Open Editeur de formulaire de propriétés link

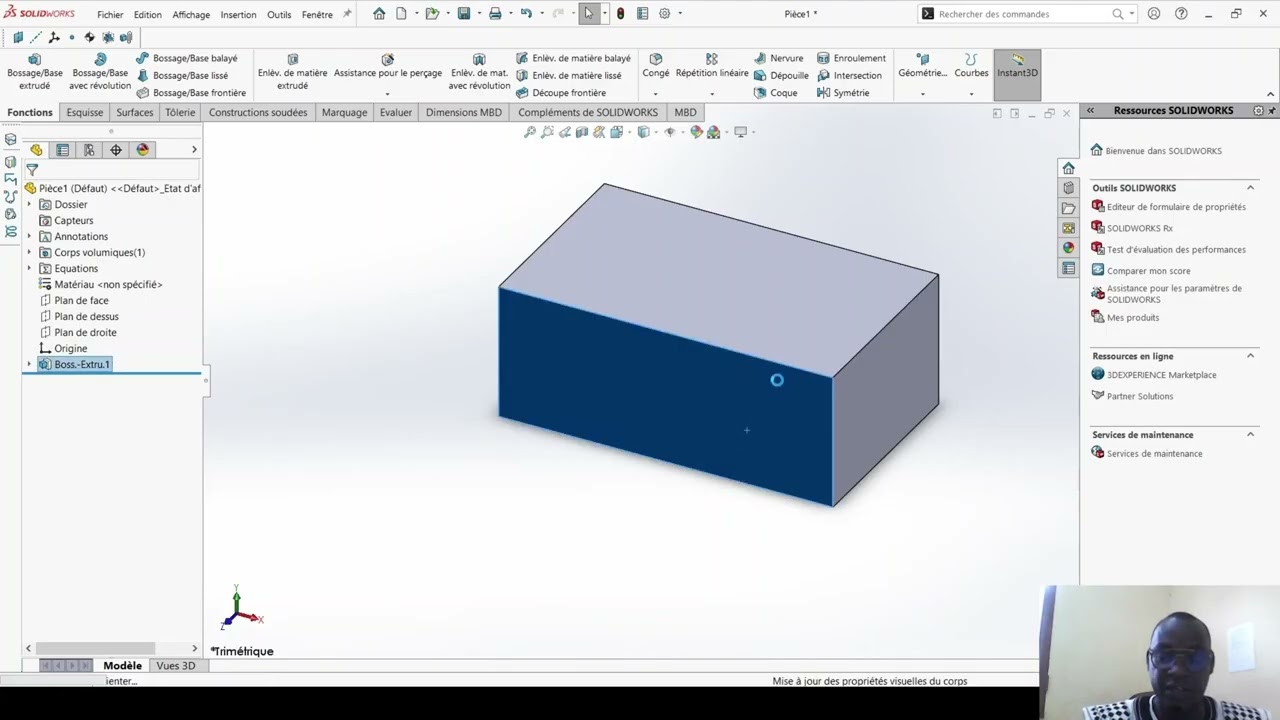(1176, 207)
